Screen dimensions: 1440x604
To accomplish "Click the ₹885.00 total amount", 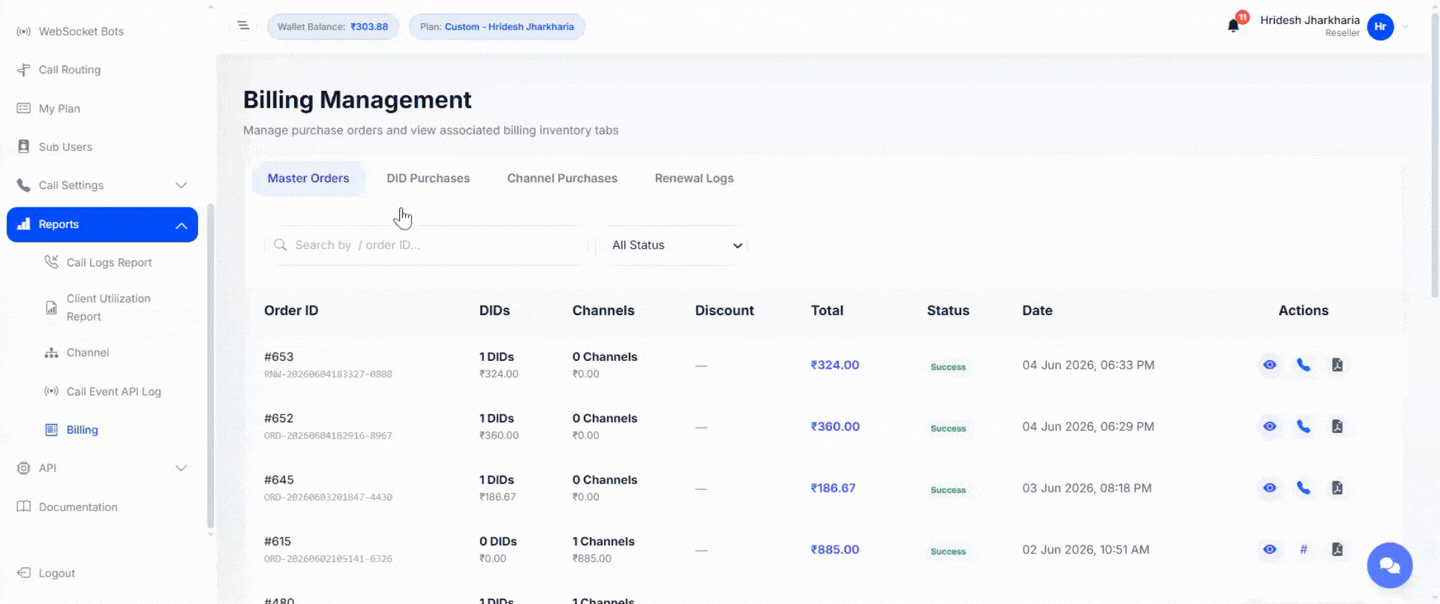I will point(835,549).
